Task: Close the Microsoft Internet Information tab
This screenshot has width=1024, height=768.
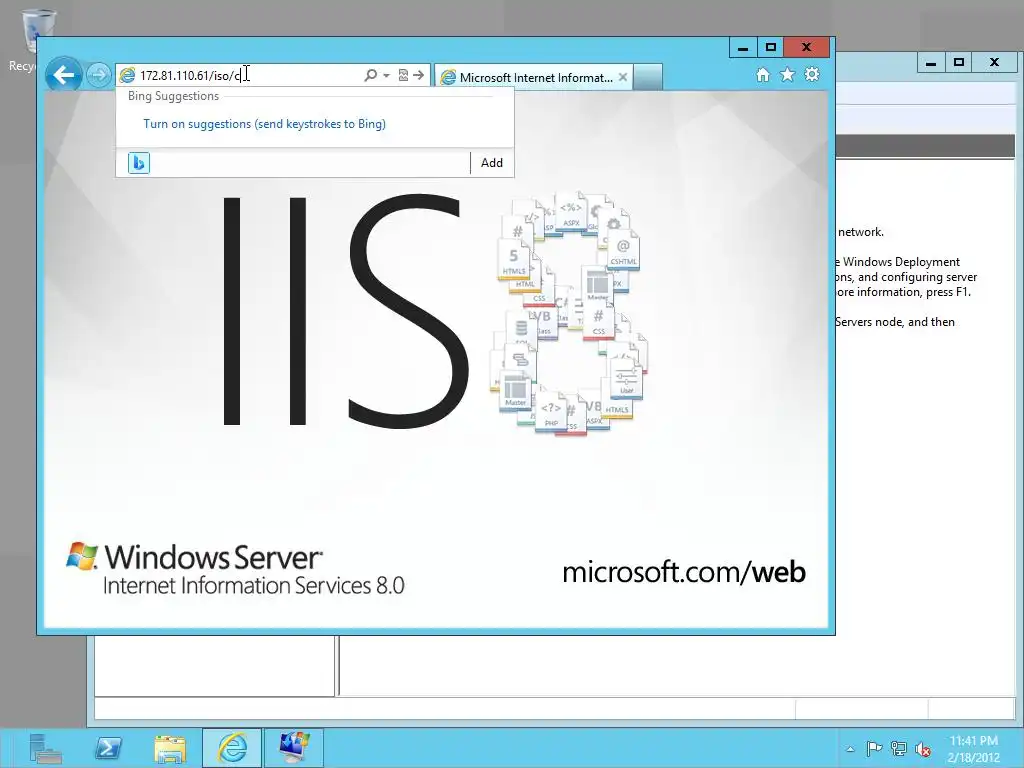Action: [x=623, y=77]
